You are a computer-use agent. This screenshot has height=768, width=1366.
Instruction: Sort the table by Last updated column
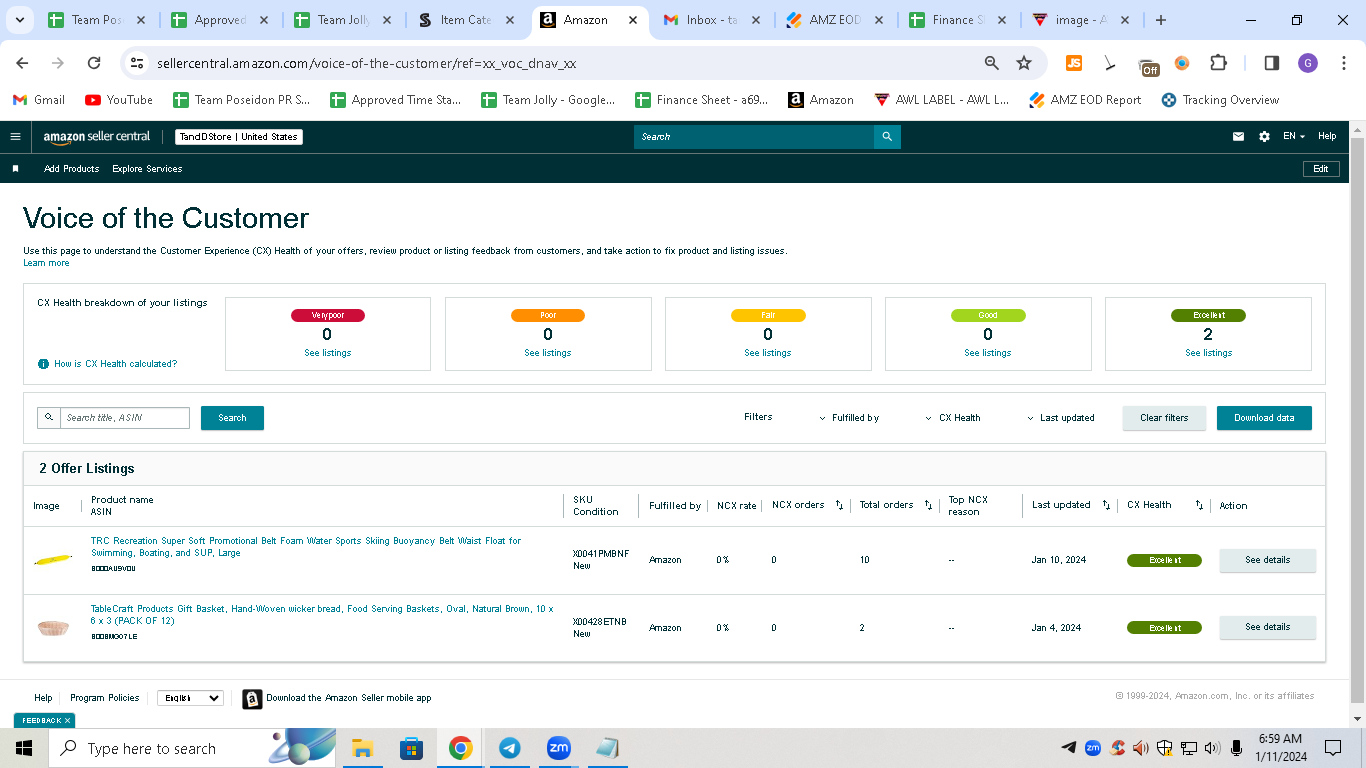pyautogui.click(x=1106, y=505)
